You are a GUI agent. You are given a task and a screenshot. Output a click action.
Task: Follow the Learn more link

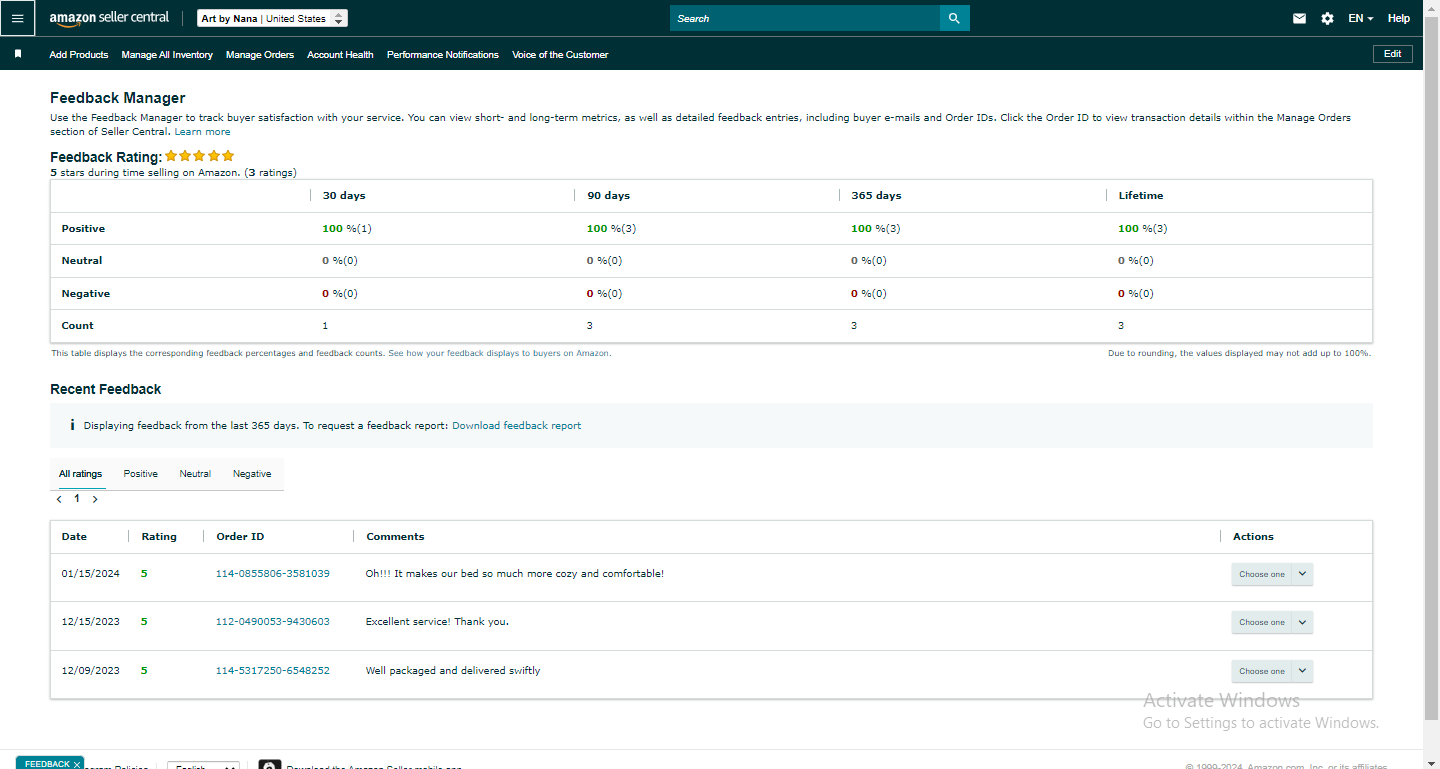(x=202, y=132)
